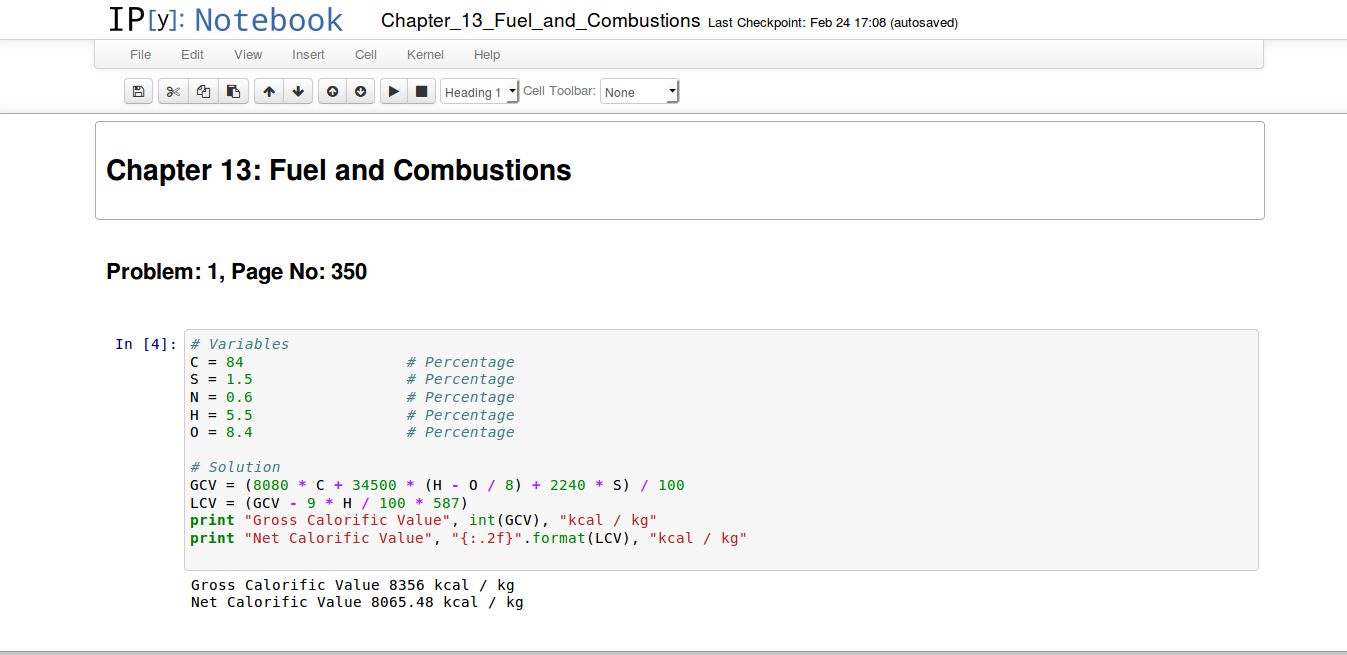The height and width of the screenshot is (655, 1347).
Task: Move the selected cell down
Action: point(298,92)
